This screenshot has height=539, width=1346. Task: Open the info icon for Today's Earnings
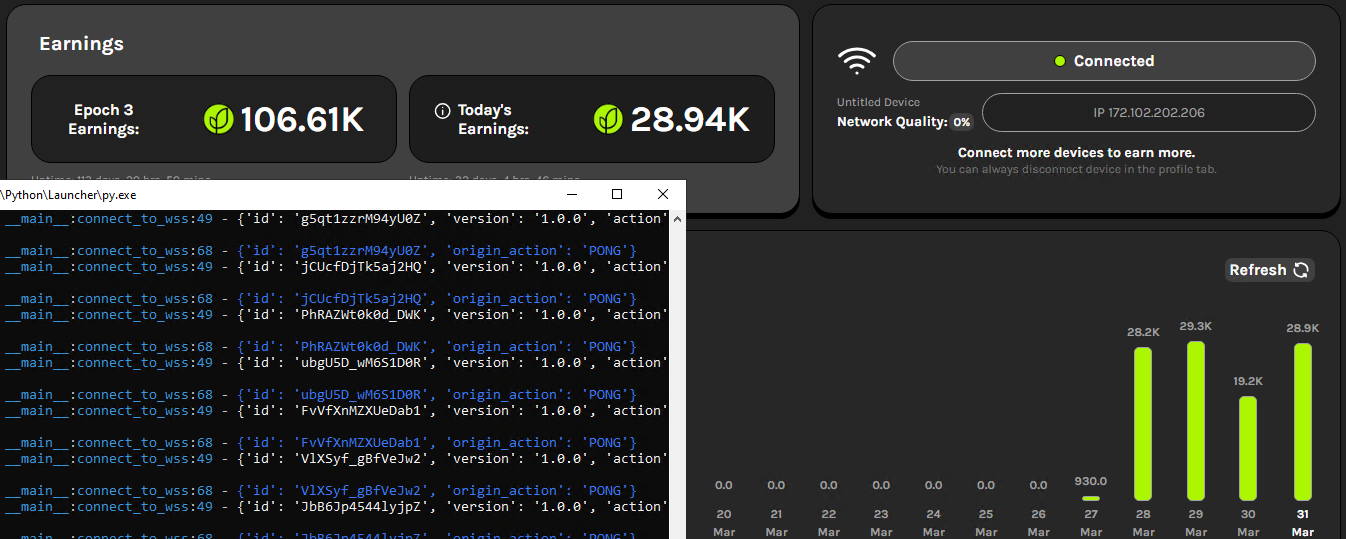442,111
